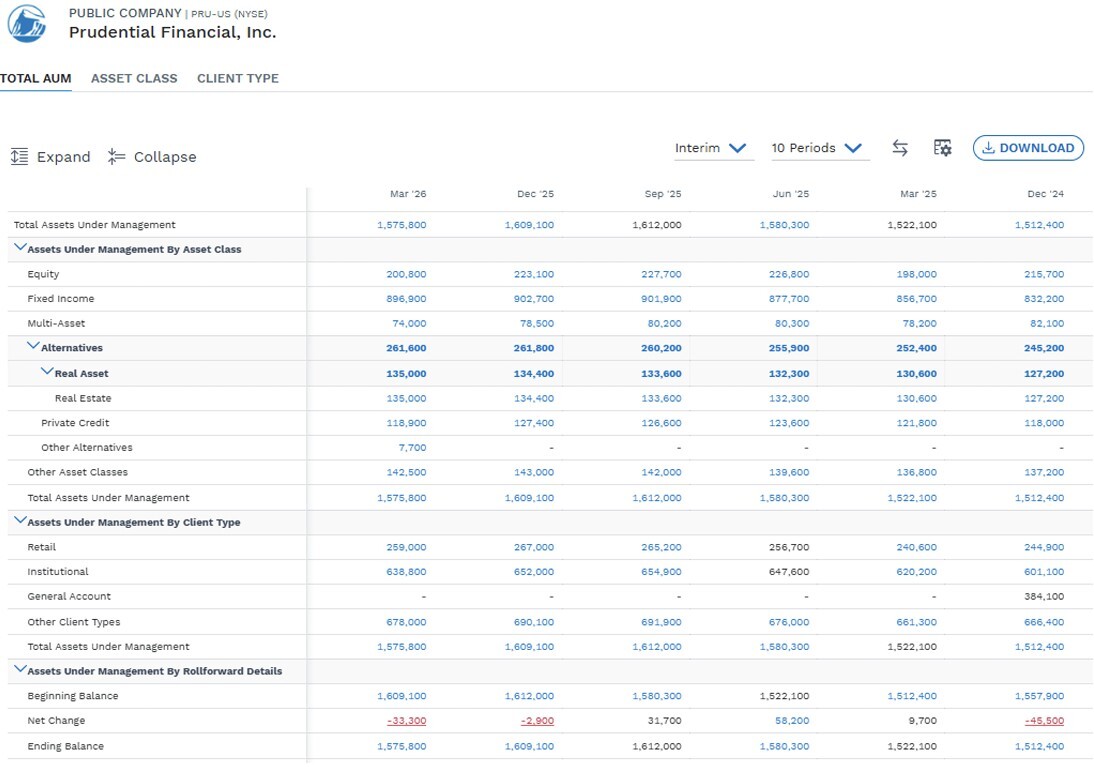Click the DOWNLOAD button
The height and width of the screenshot is (767, 1094).
click(1028, 148)
